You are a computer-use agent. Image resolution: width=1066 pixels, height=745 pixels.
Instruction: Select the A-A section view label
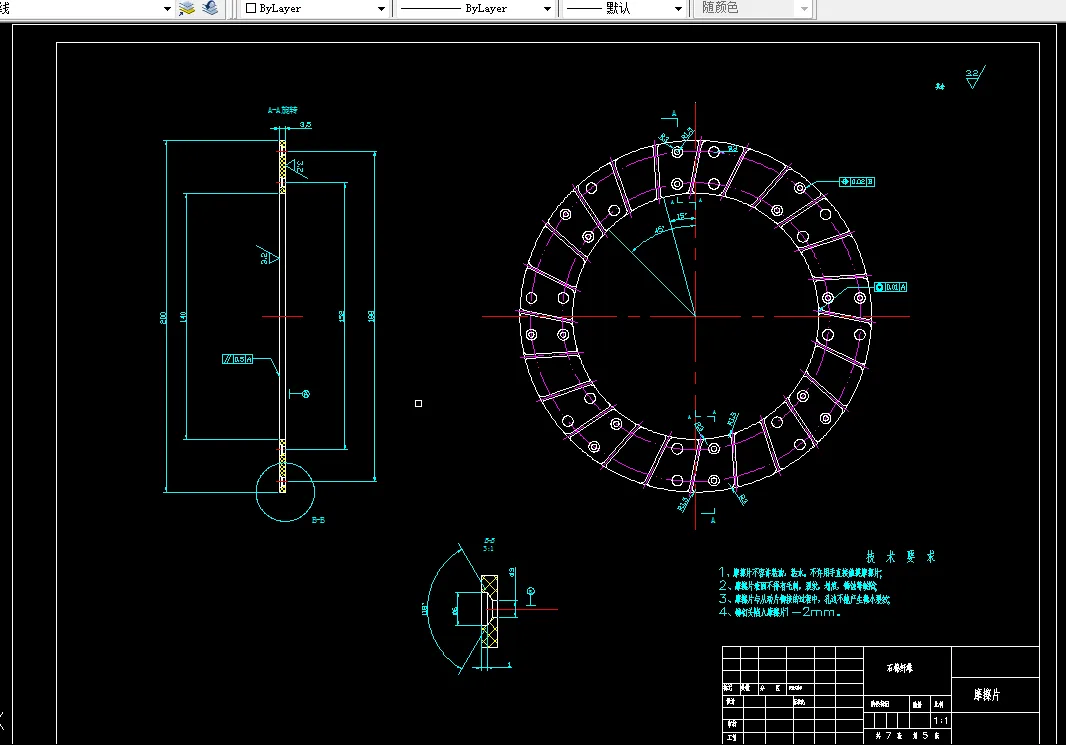282,109
